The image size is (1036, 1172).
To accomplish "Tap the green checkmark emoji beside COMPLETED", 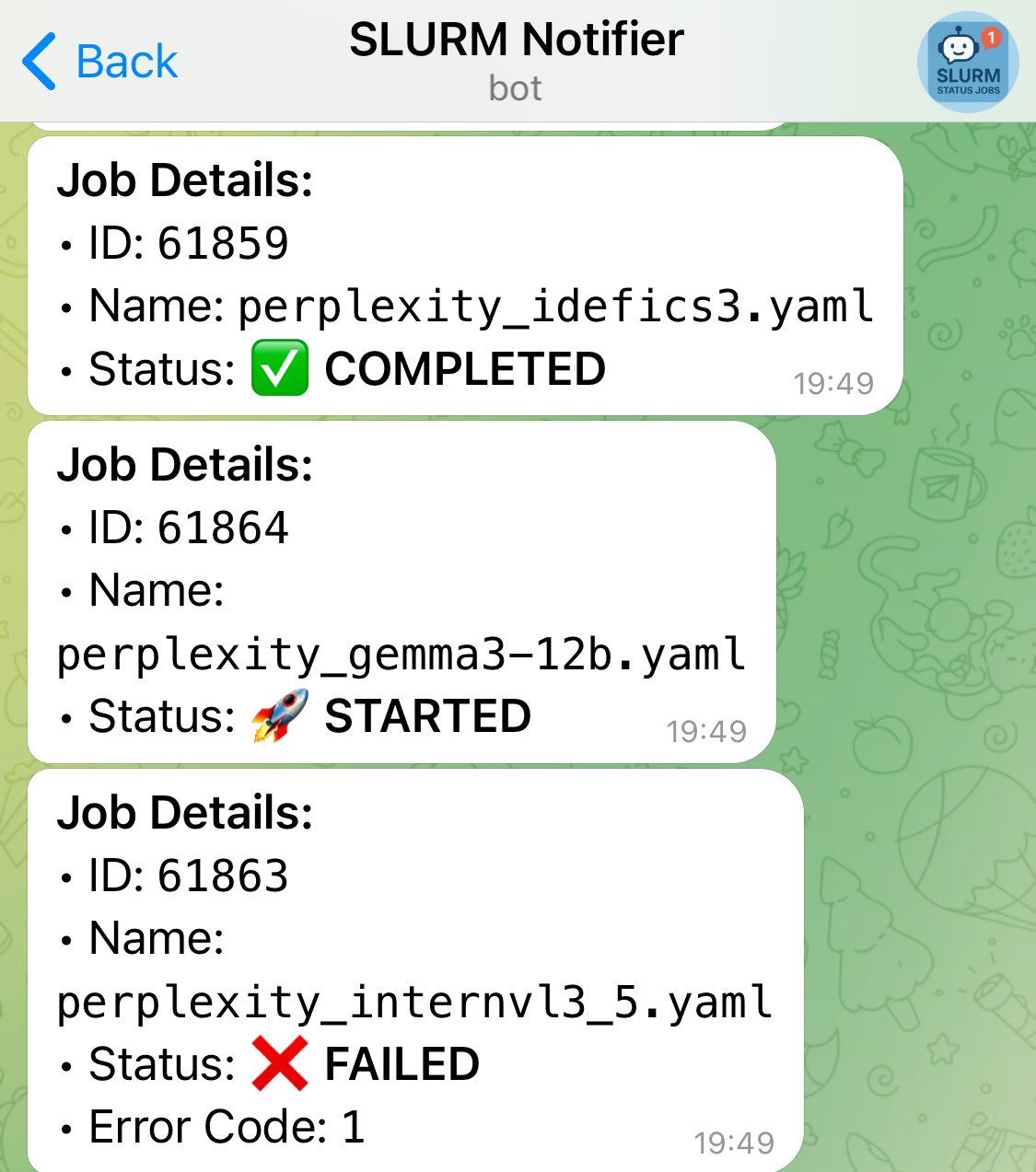I will click(x=279, y=369).
